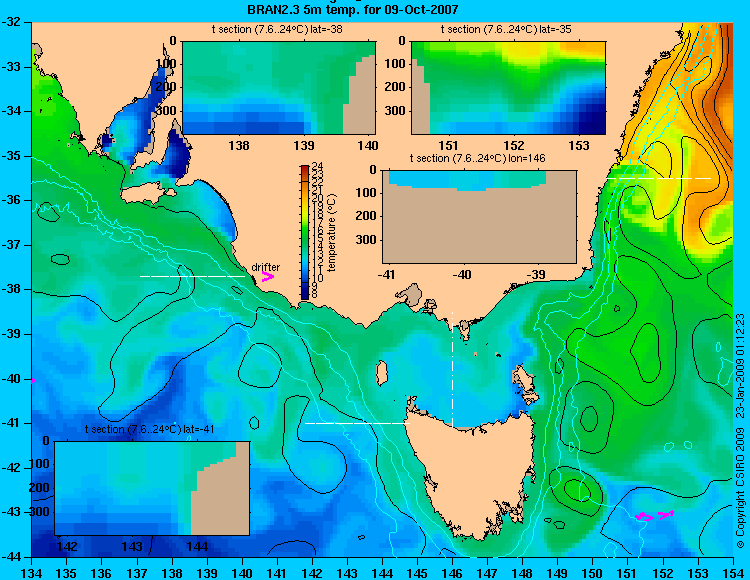Click the title "BRAN2.3 5m temp. for 09-Oct-2007"
The height and width of the screenshot is (580, 750).
(353, 9)
